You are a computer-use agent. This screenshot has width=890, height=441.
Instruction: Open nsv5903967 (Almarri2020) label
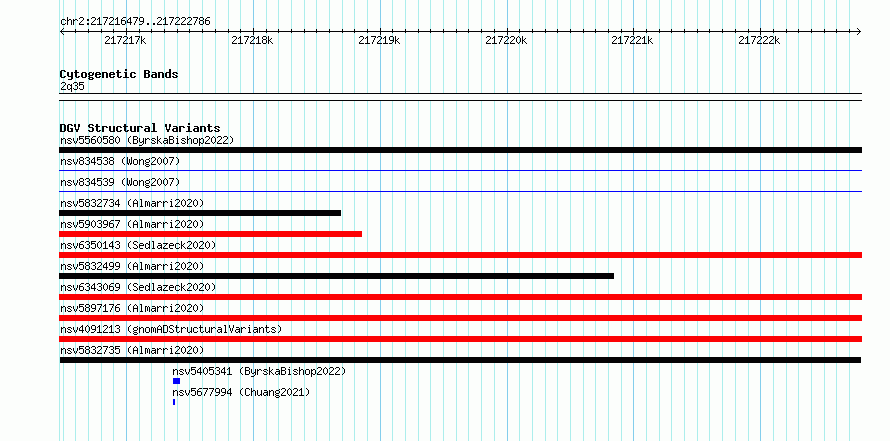[132, 224]
